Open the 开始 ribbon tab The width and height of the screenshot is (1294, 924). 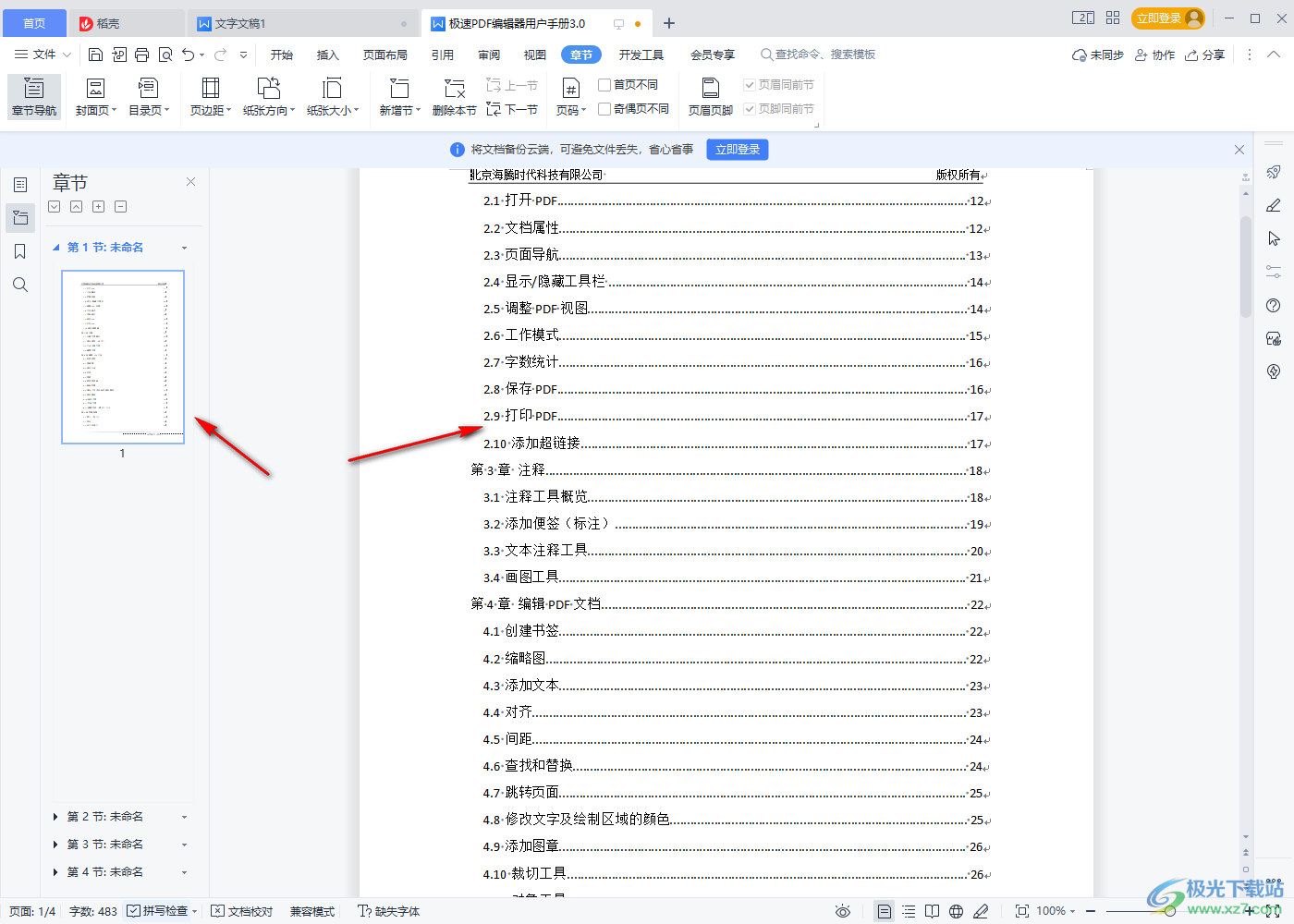pyautogui.click(x=282, y=55)
